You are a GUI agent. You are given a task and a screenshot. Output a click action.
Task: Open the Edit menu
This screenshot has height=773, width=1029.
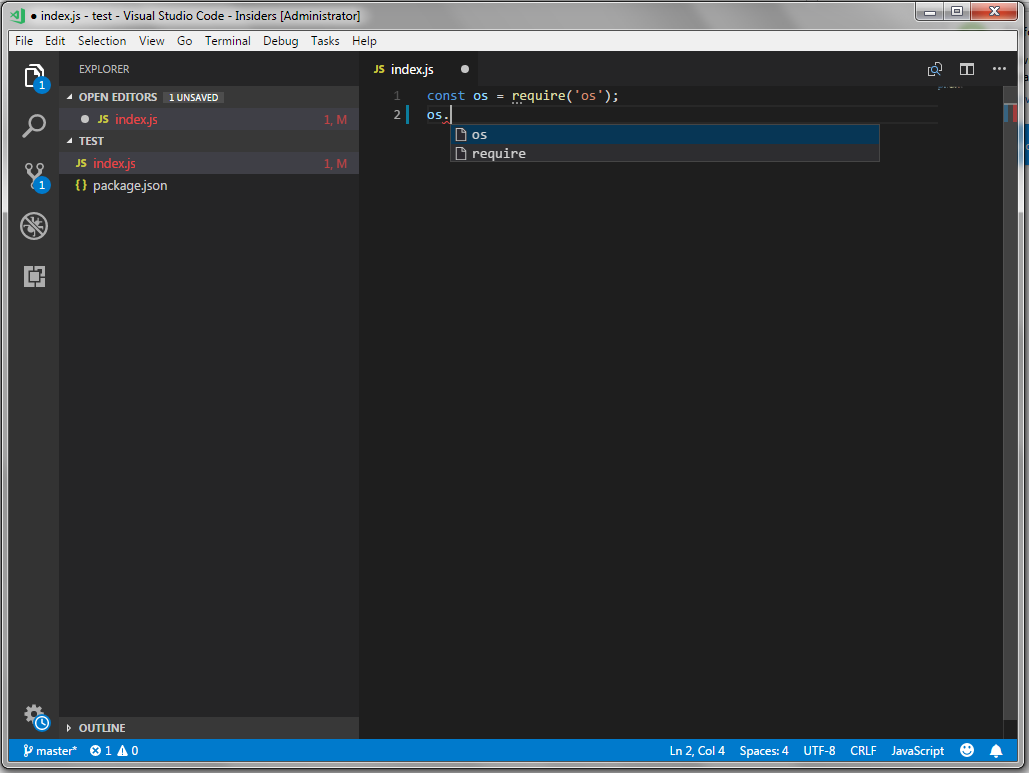click(x=55, y=41)
